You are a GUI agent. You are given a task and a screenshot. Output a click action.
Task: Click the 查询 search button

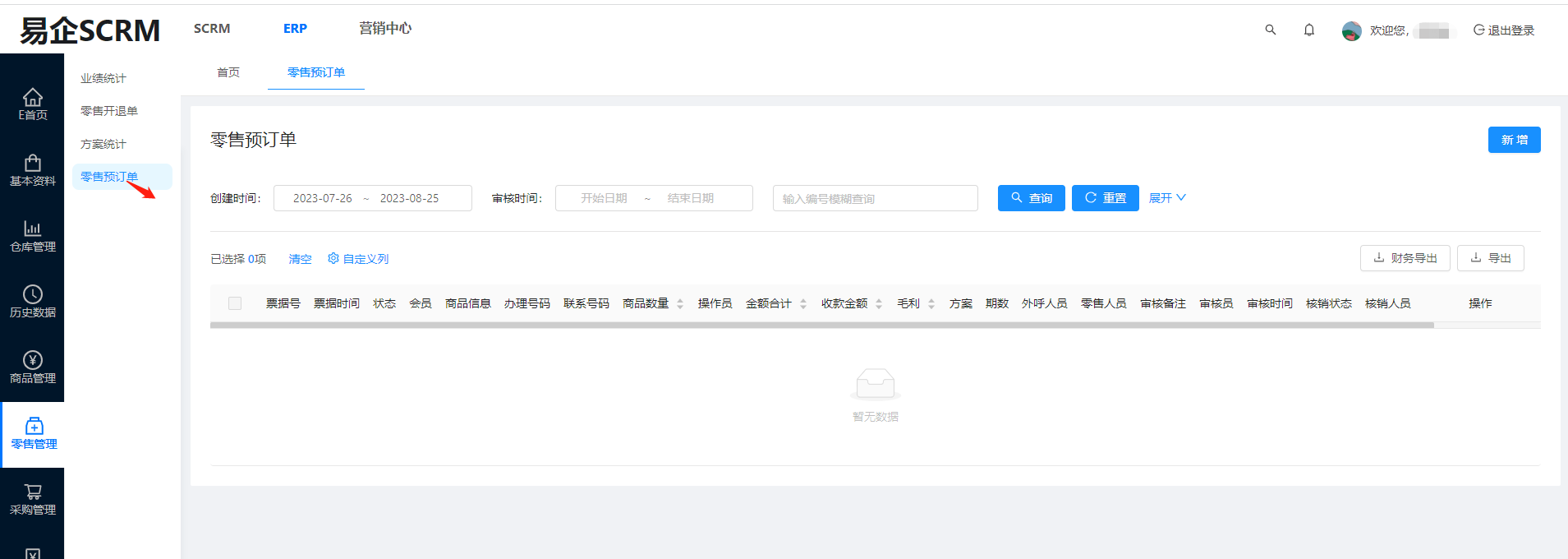1031,198
